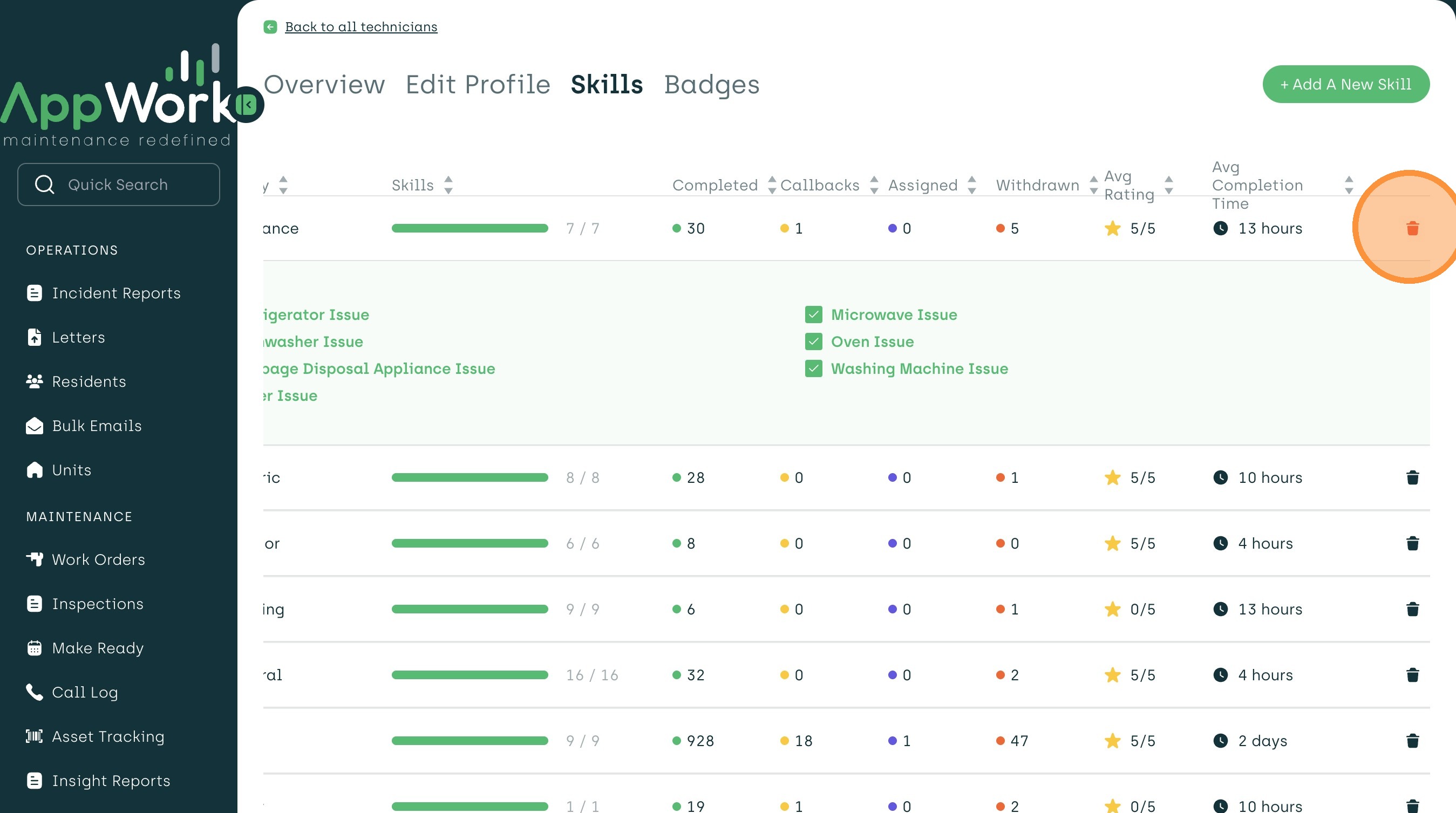Screen dimensions: 1456x813
Task: Switch to the Badges tab
Action: click(711, 85)
